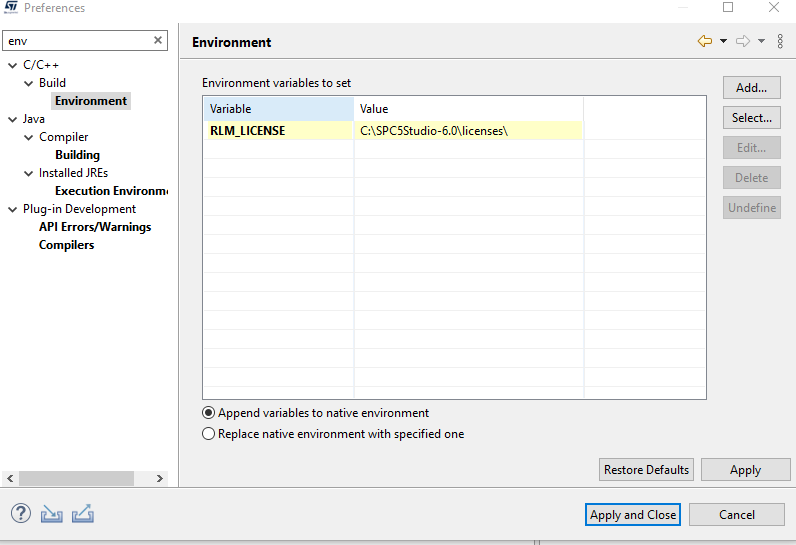The width and height of the screenshot is (796, 545).
Task: Open the three-dot view menu
Action: [x=780, y=41]
